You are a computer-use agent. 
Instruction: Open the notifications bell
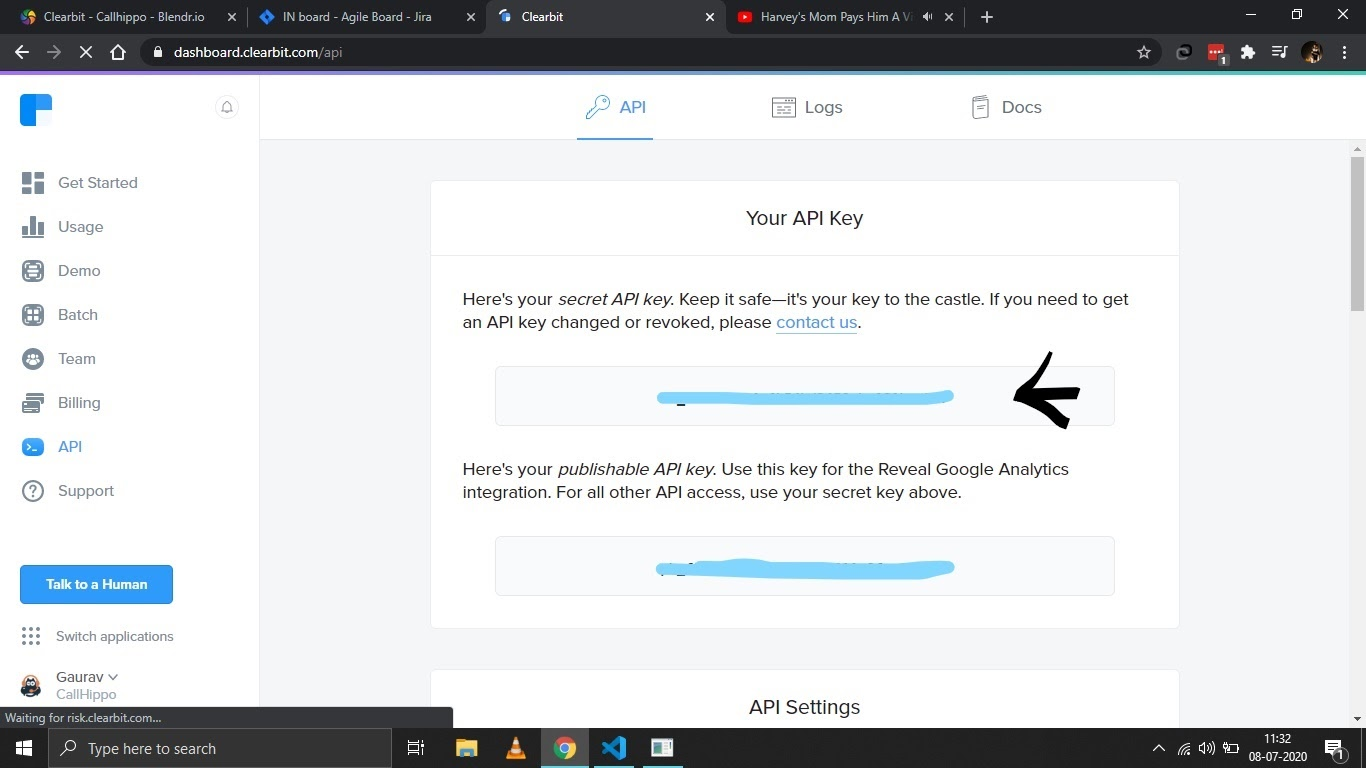227,107
